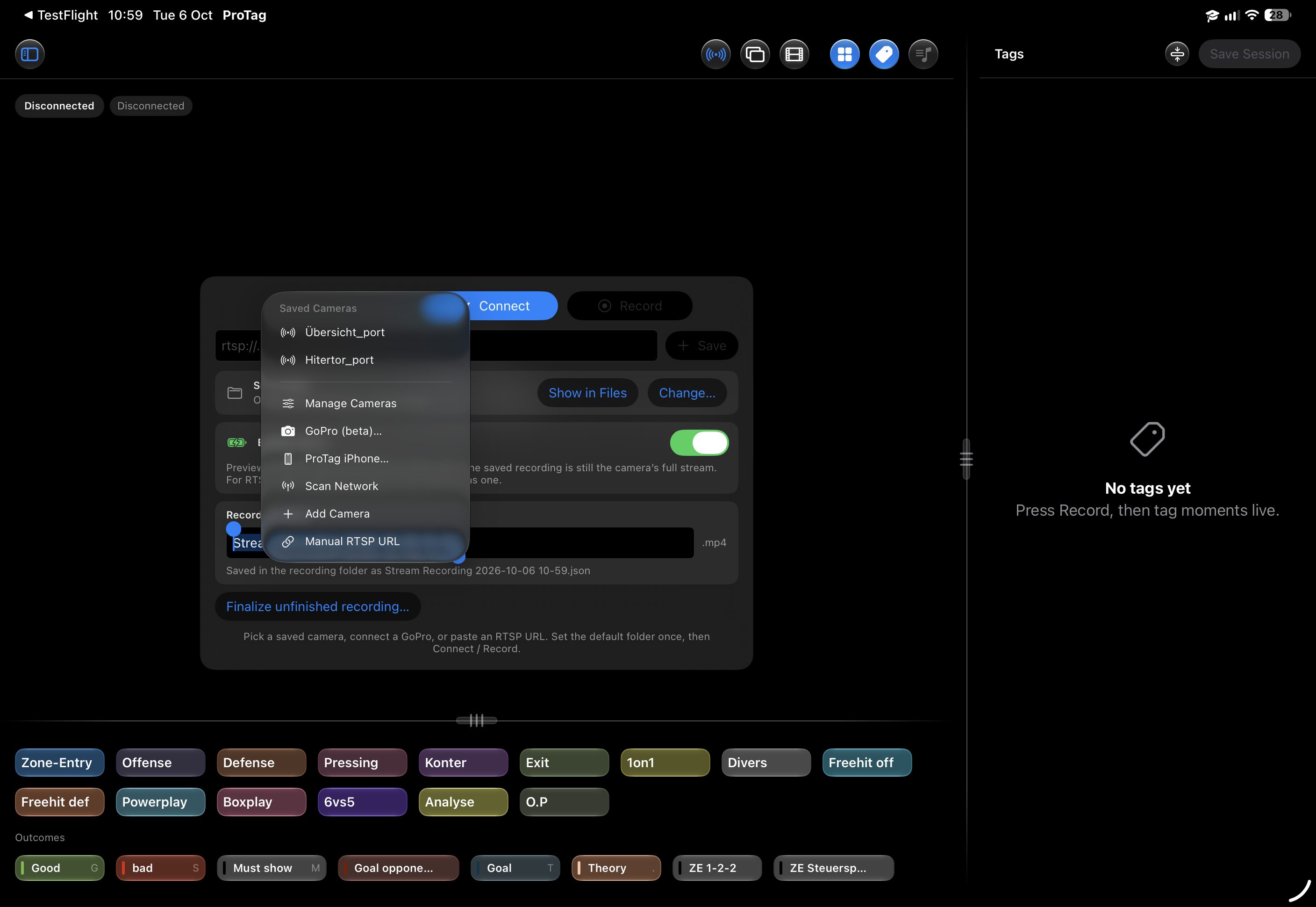The image size is (1316, 907).
Task: Click the recording name text field
Action: click(460, 543)
